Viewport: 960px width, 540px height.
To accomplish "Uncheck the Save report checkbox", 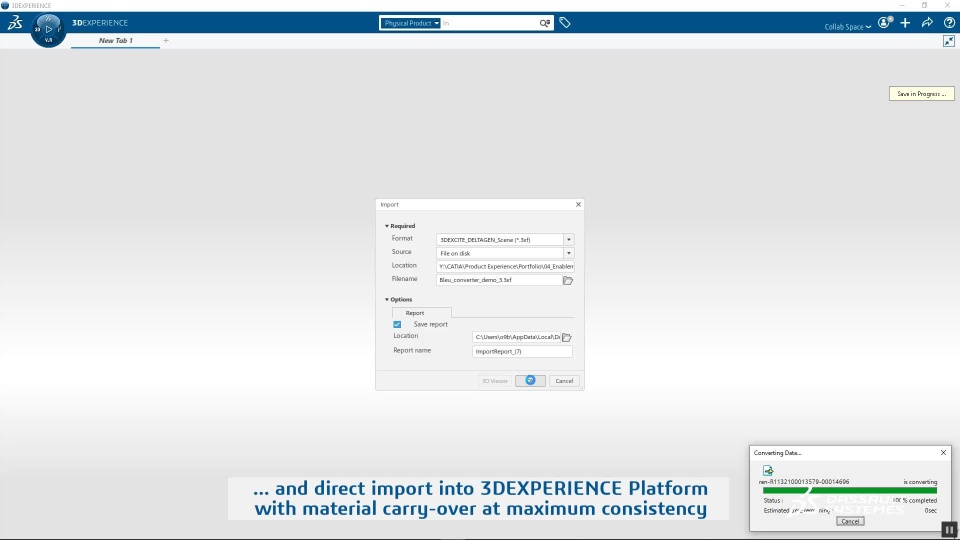I will click(x=397, y=324).
